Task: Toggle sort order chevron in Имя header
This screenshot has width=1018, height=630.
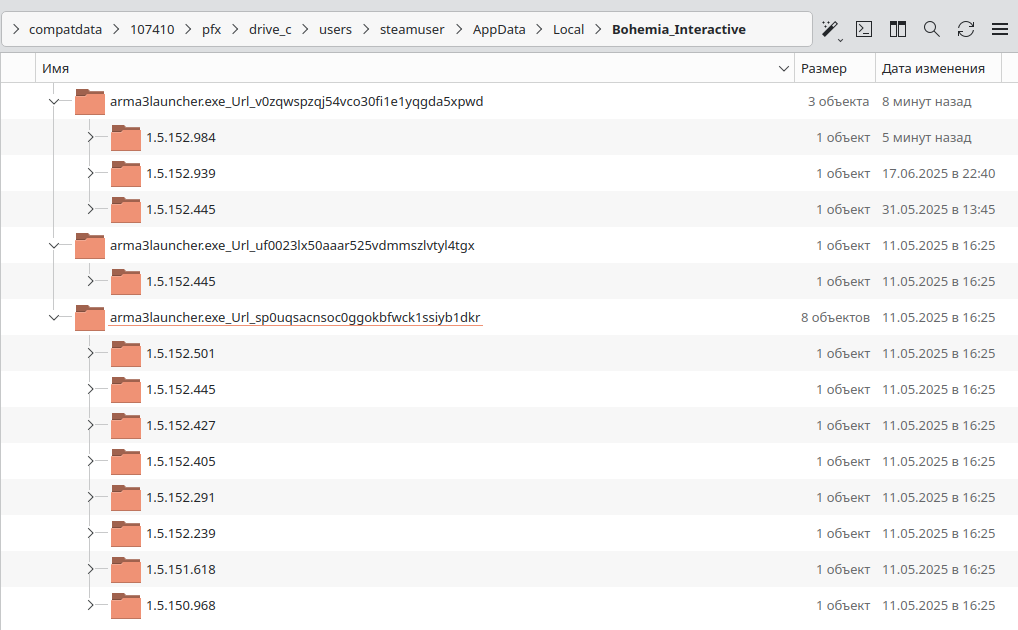Action: coord(784,68)
